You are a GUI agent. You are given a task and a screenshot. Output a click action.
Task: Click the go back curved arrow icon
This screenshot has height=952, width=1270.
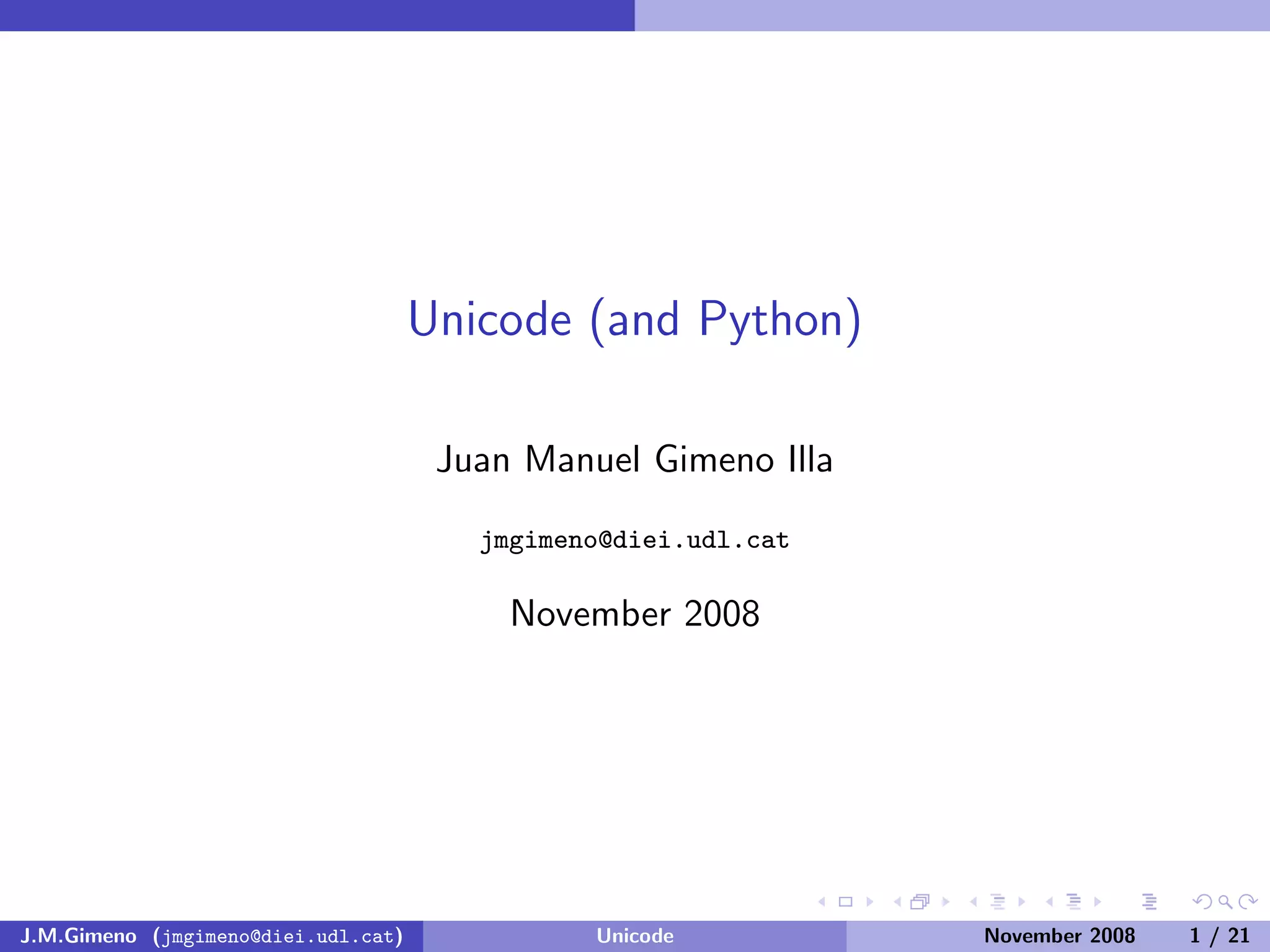click(1202, 902)
